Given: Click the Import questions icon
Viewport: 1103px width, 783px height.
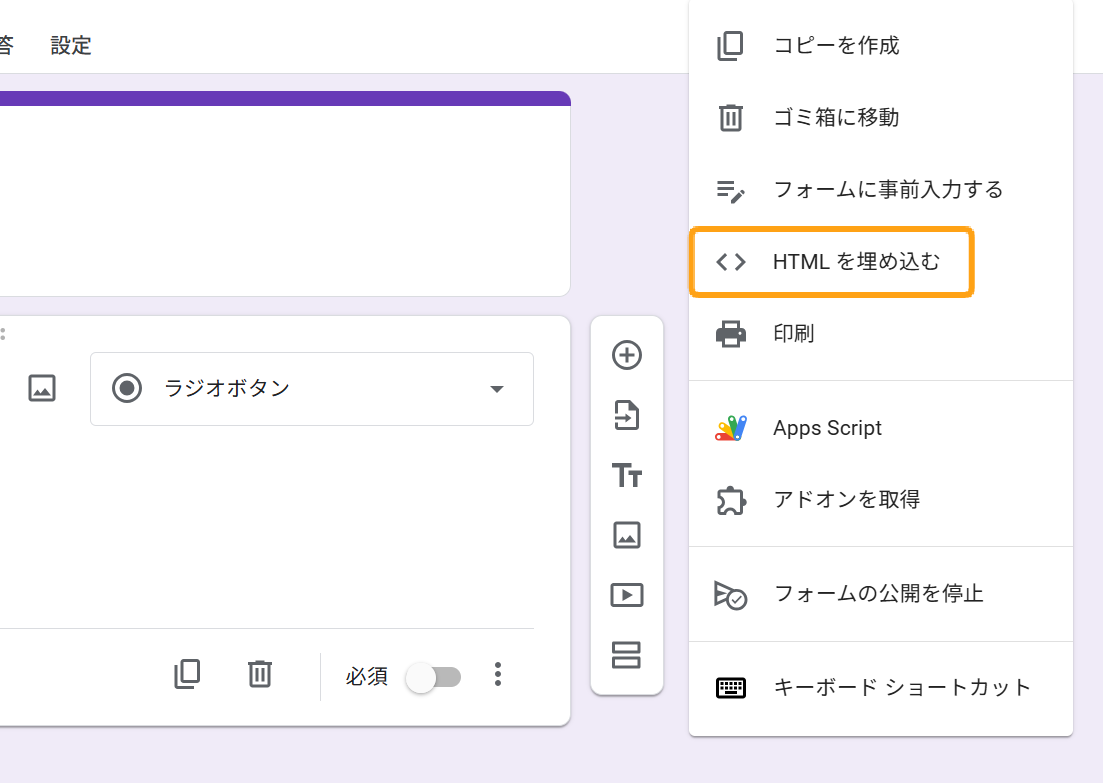Looking at the screenshot, I should coord(627,415).
